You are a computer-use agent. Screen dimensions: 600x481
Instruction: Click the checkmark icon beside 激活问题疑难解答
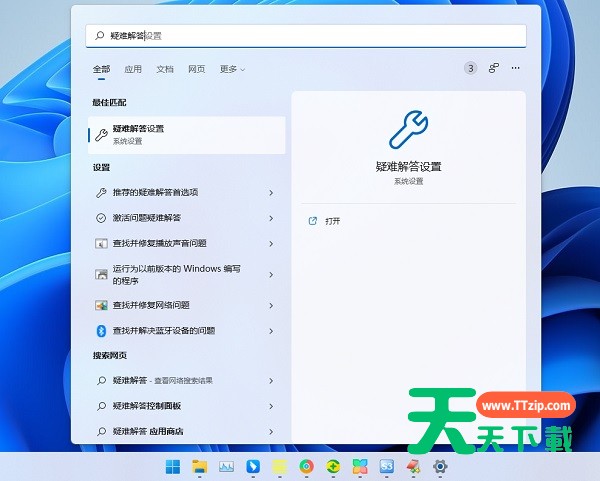pos(101,218)
